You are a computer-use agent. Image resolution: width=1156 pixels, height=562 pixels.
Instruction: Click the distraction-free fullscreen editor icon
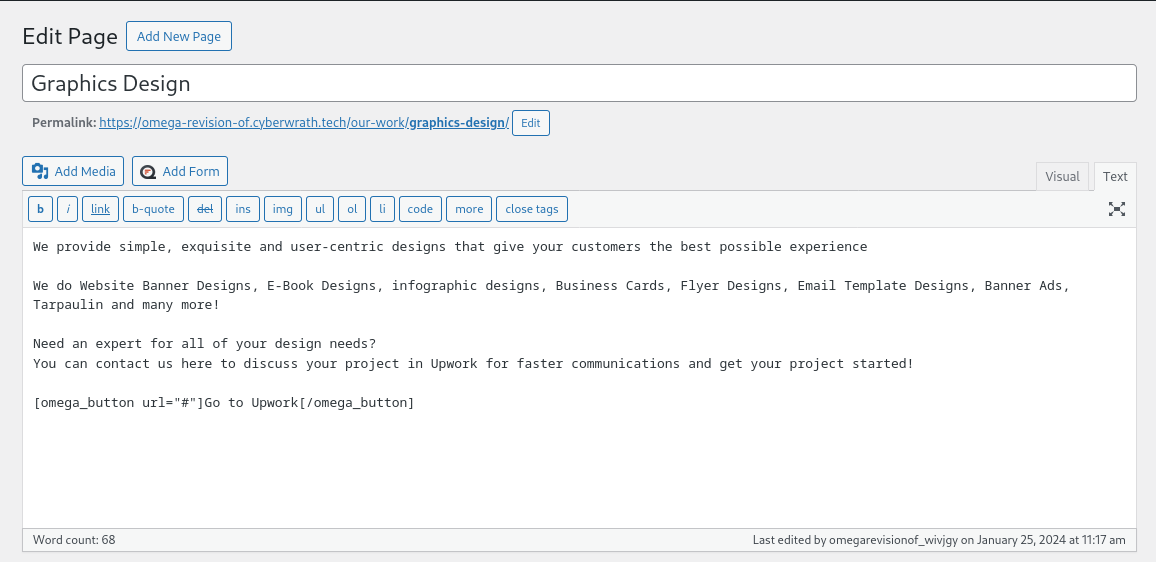pyautogui.click(x=1117, y=209)
